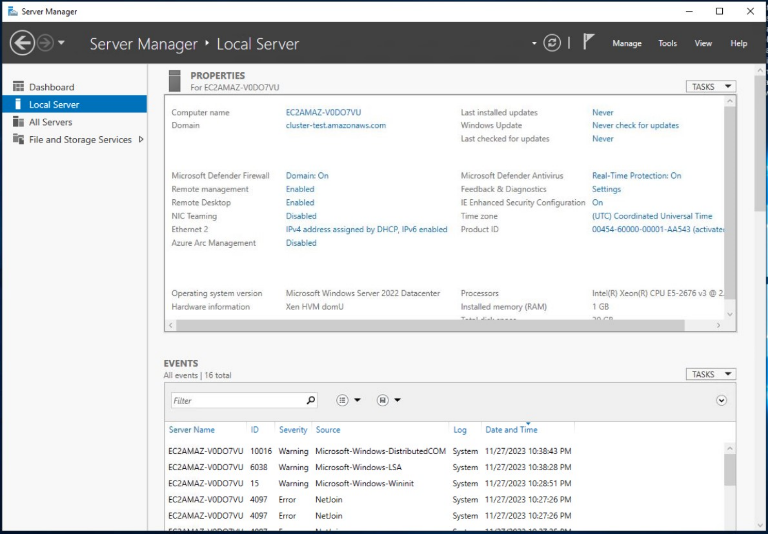Click the back navigation arrow

point(22,43)
